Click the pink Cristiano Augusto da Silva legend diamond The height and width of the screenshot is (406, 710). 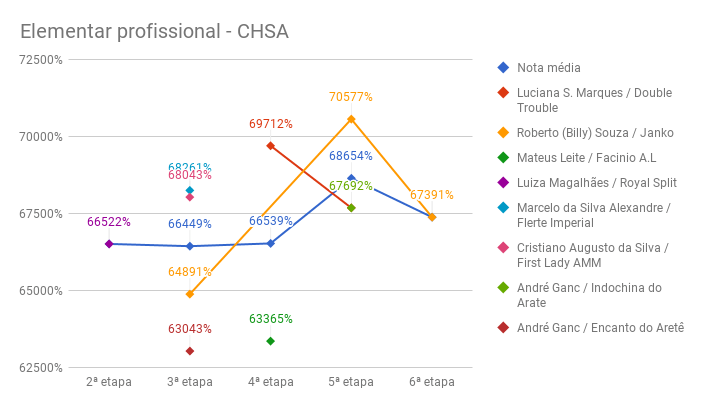[x=502, y=248]
